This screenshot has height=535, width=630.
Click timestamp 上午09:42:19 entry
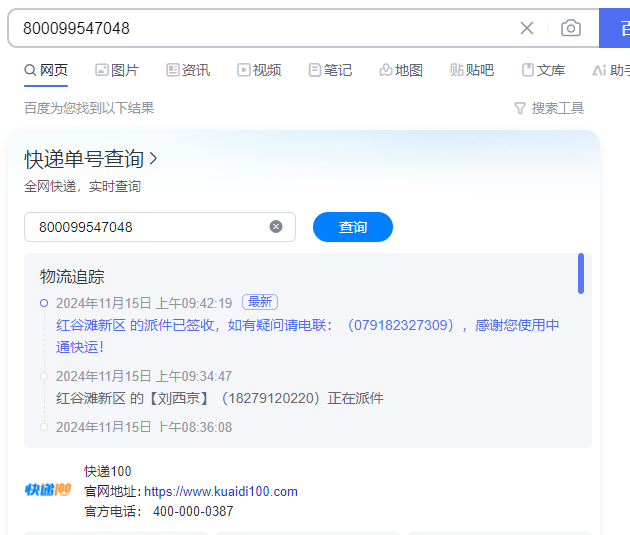pos(144,303)
